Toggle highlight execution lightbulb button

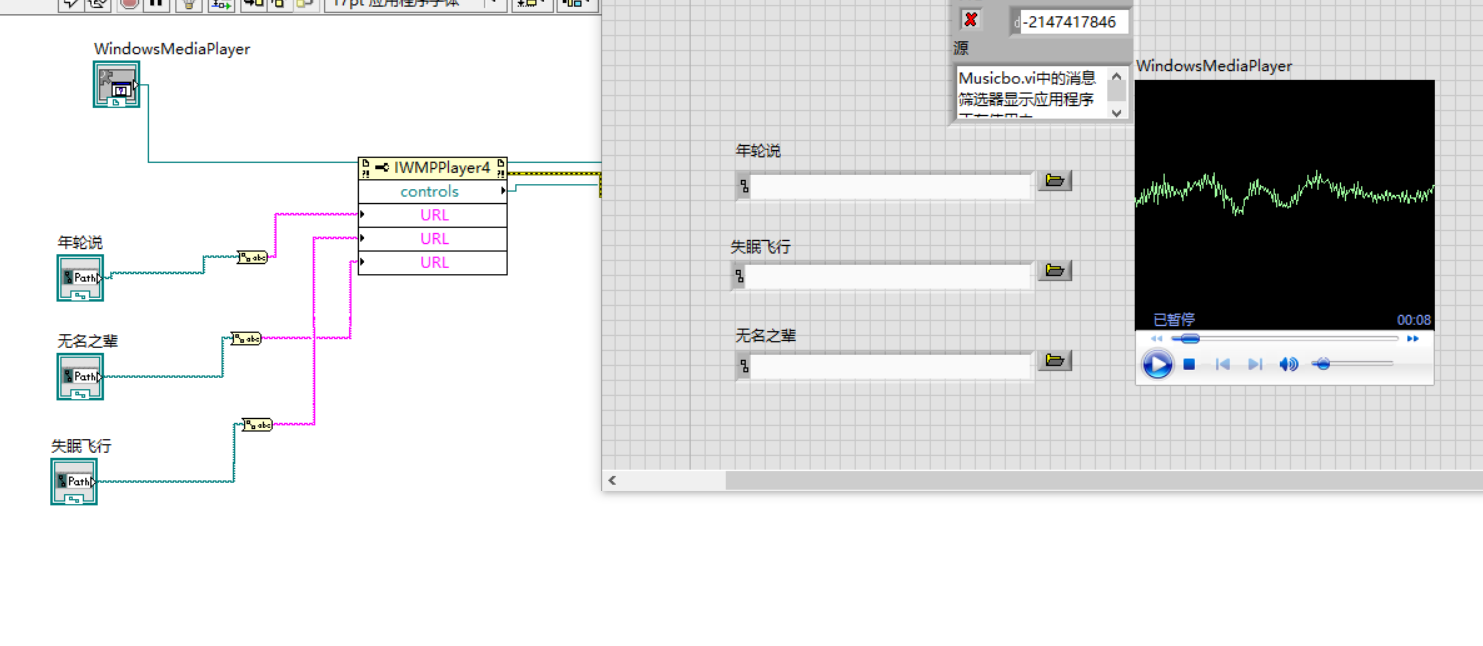coord(188,3)
